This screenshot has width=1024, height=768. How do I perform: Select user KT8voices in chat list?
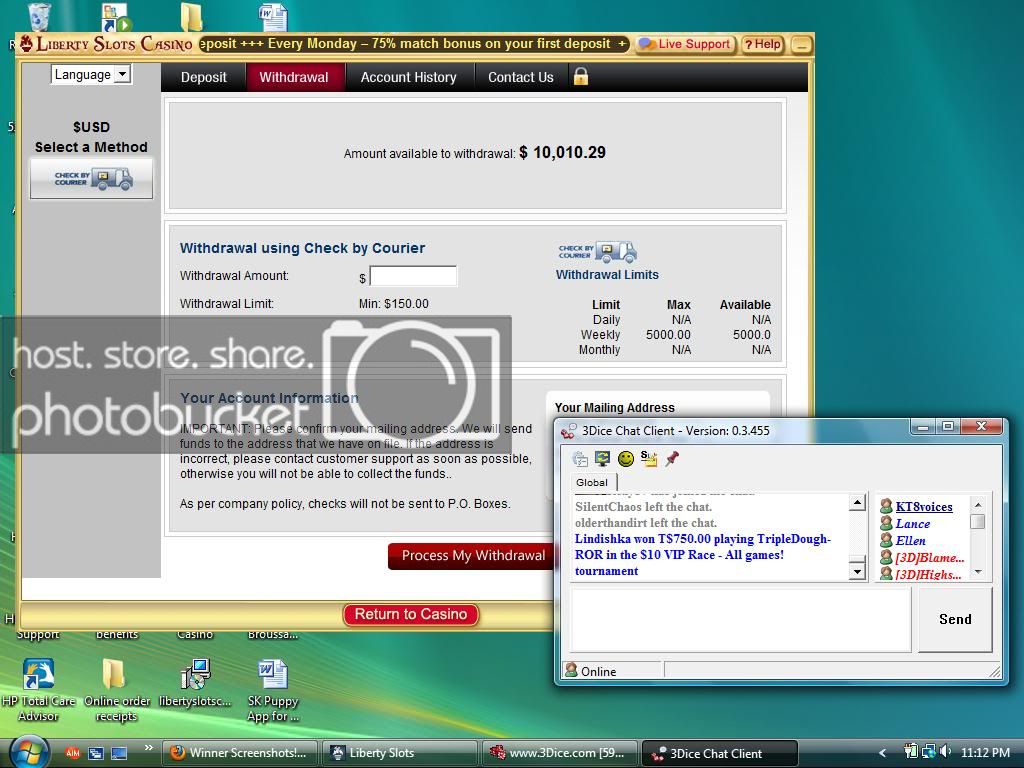(923, 507)
